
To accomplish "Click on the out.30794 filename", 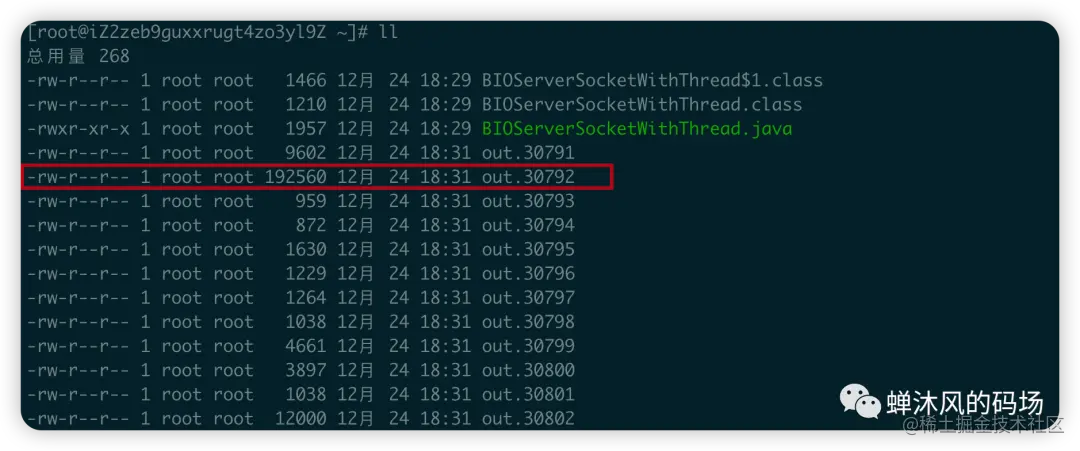I will point(528,225).
